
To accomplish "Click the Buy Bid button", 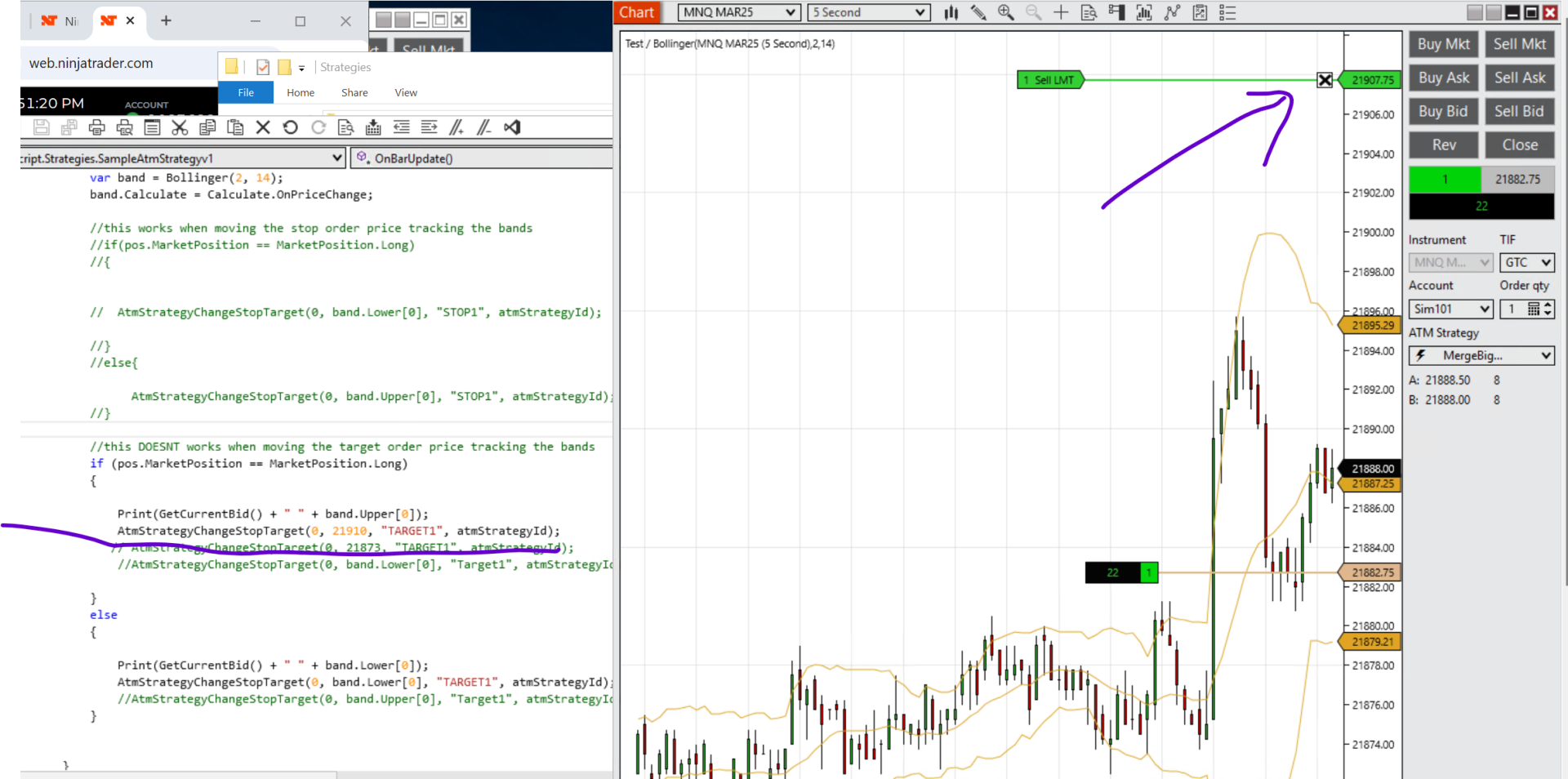I will (x=1443, y=111).
